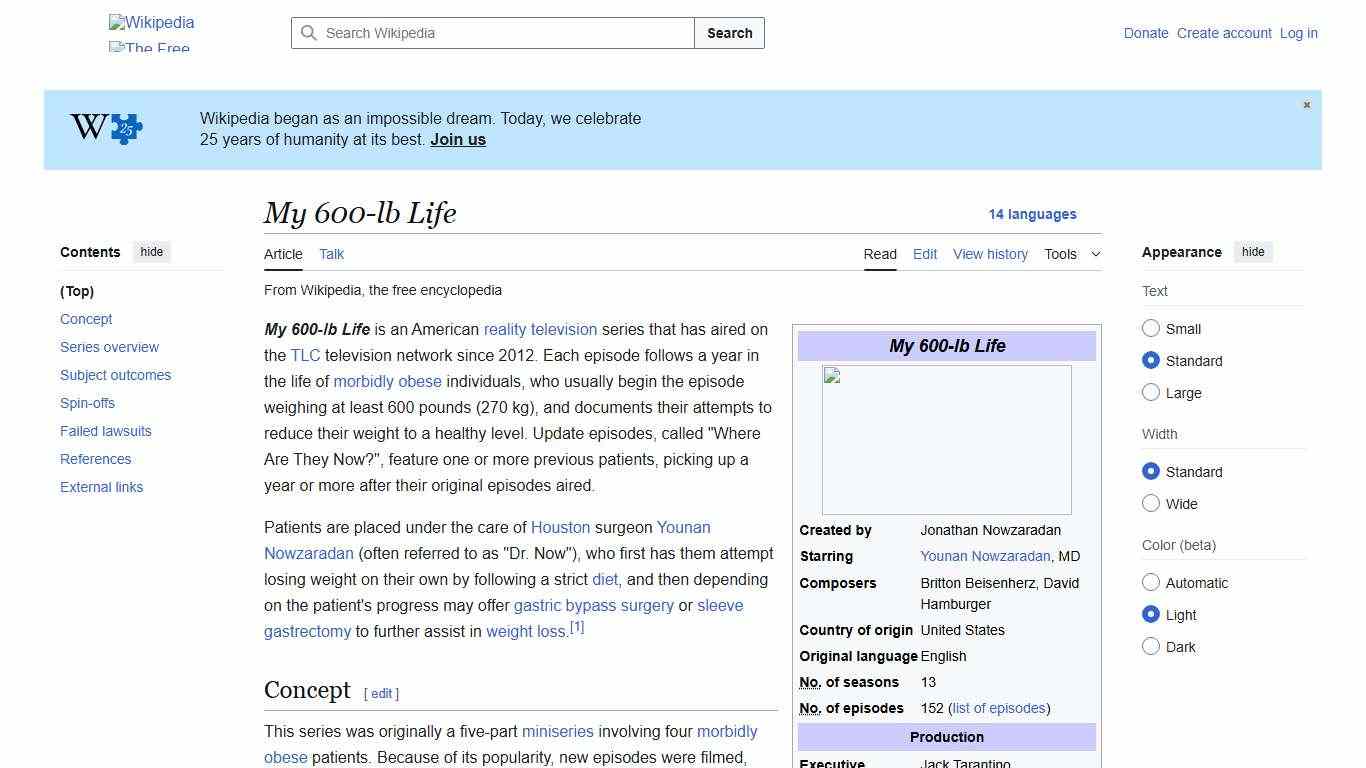Dismiss the celebration banner with the × icon
1366x768 pixels.
[1306, 104]
